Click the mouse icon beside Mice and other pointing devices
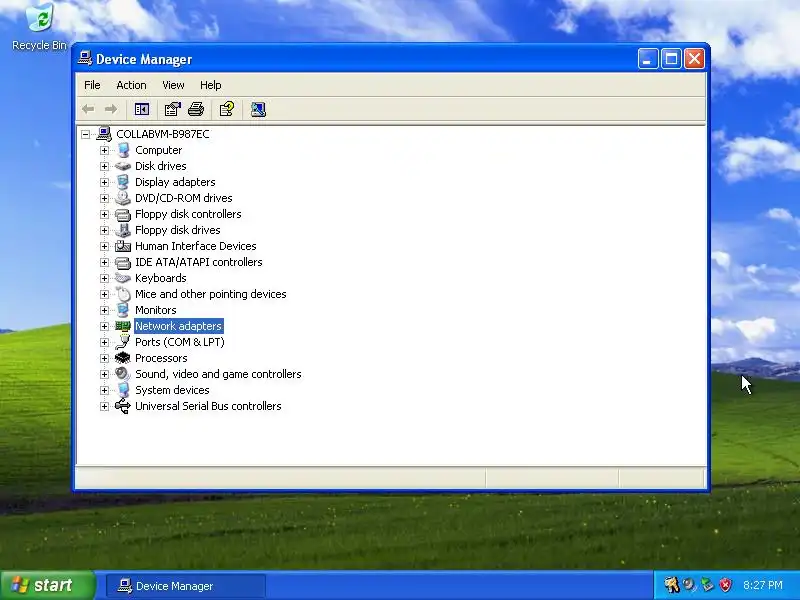The width and height of the screenshot is (800, 600). click(x=123, y=294)
